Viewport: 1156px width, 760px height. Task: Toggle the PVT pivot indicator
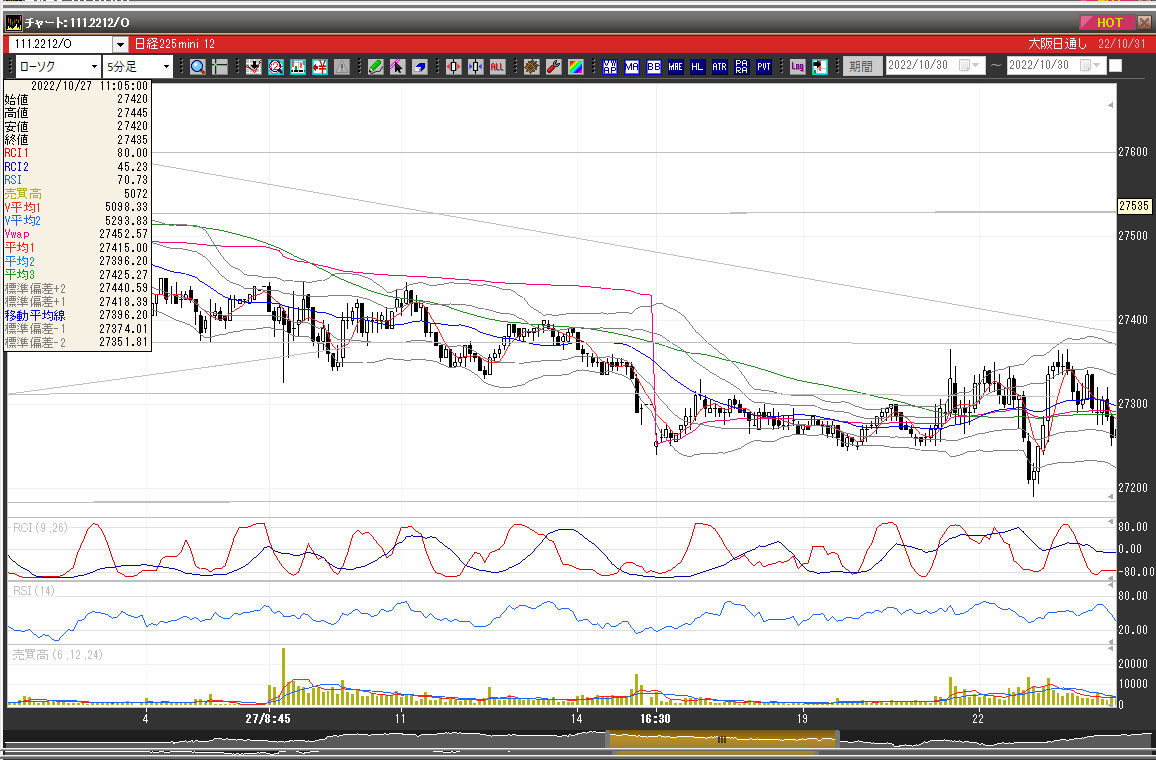click(764, 66)
